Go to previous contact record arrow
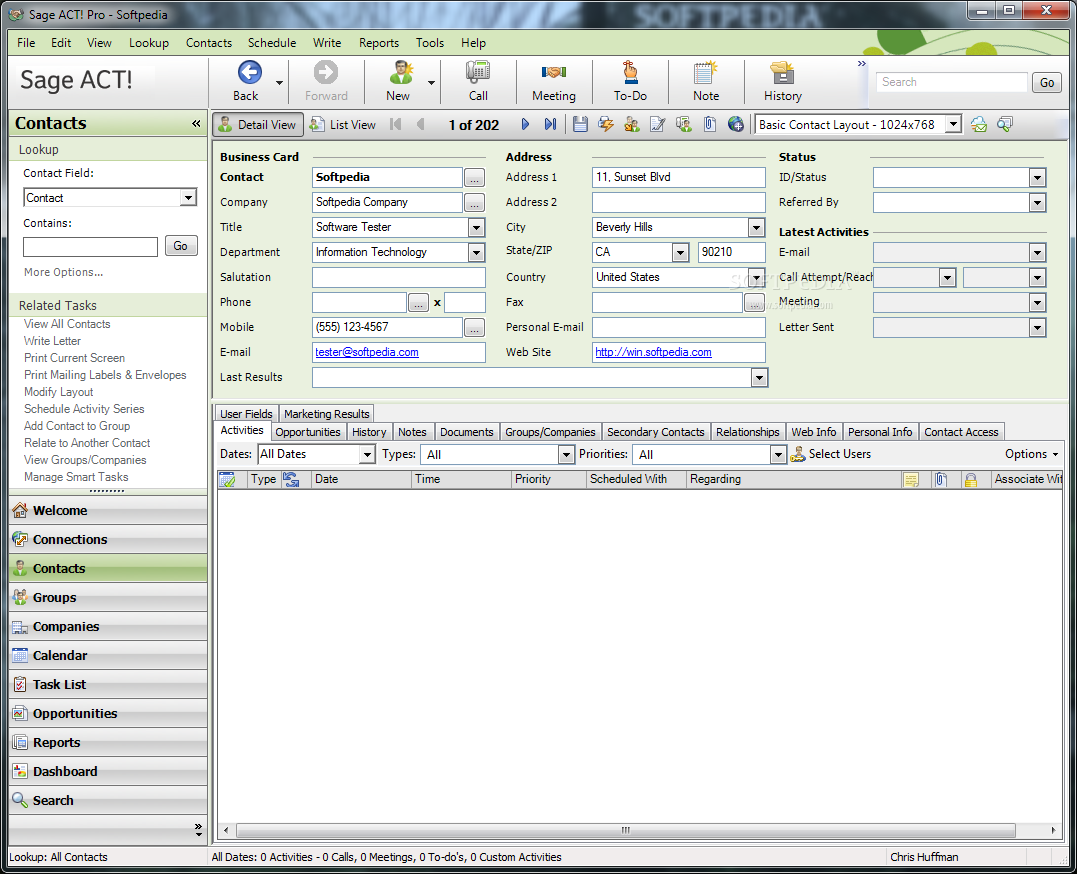Image resolution: width=1077 pixels, height=874 pixels. [421, 124]
